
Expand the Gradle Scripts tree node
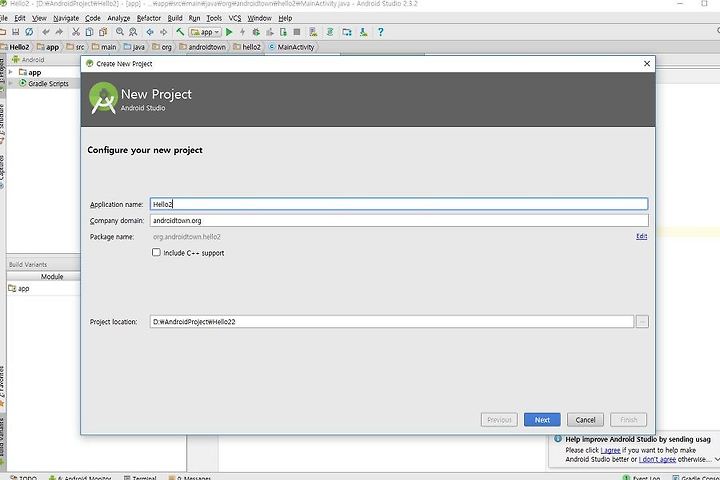[11, 83]
